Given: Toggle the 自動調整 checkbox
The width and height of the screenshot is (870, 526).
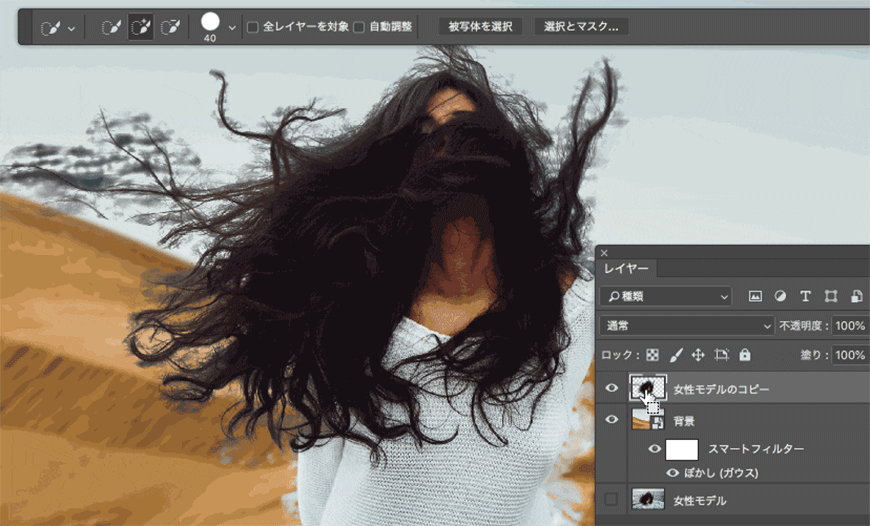Looking at the screenshot, I should tap(359, 27).
